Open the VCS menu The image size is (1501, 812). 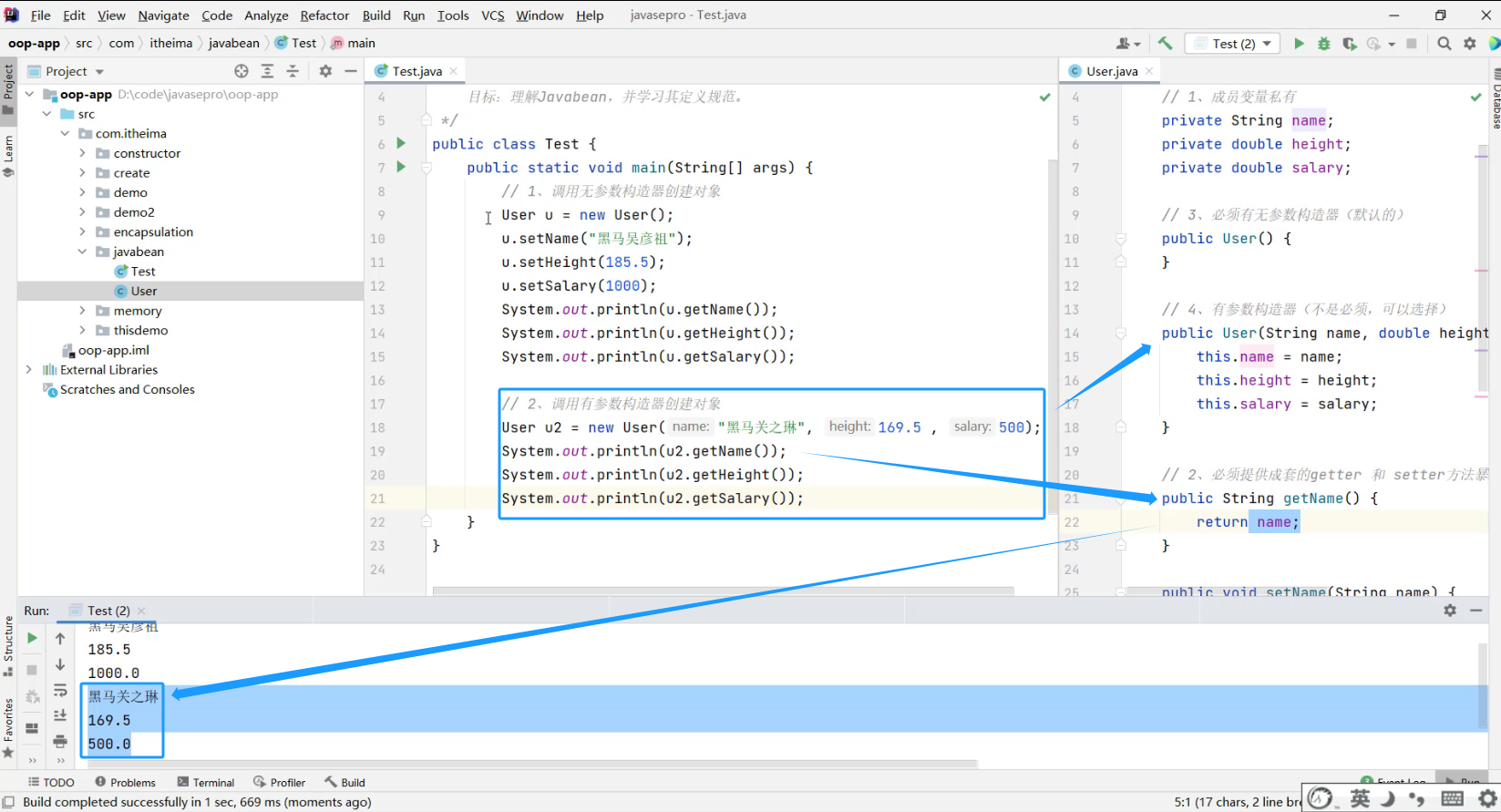point(493,15)
